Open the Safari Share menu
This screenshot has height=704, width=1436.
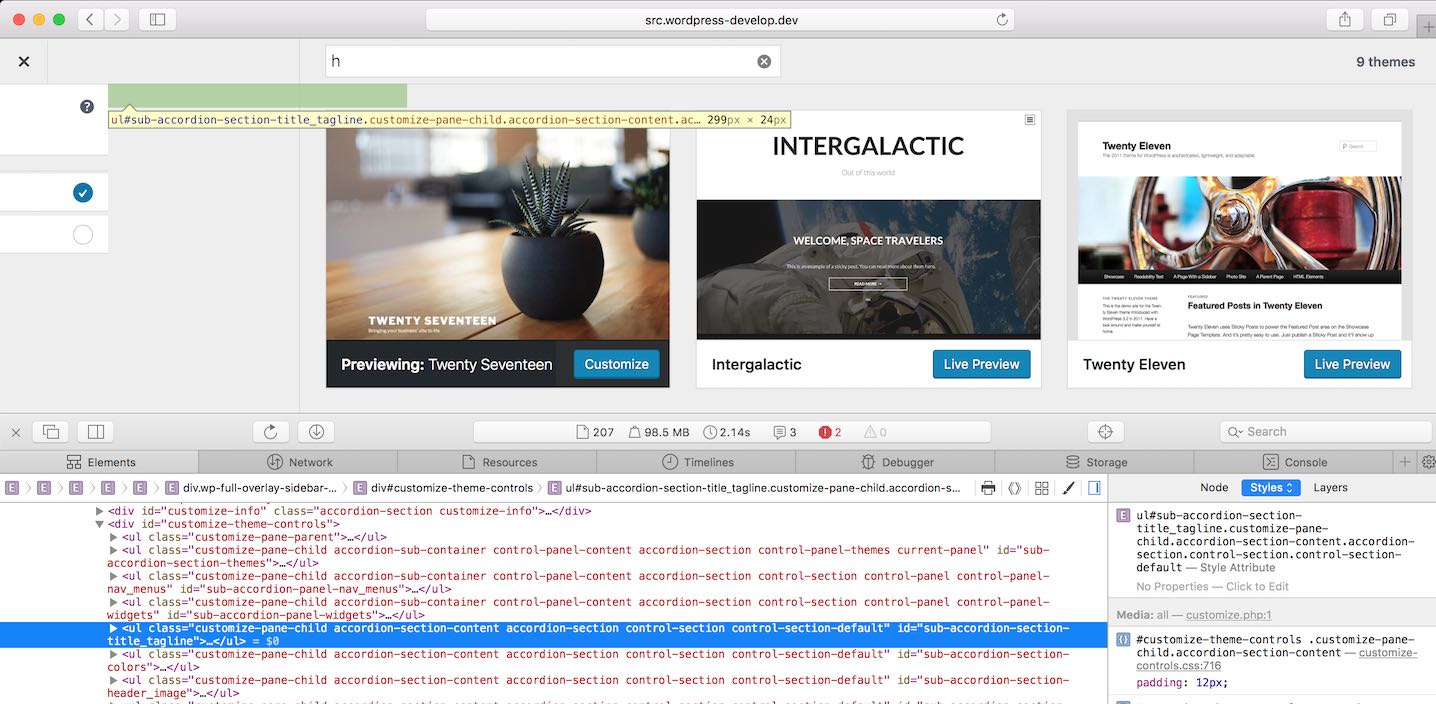point(1345,19)
